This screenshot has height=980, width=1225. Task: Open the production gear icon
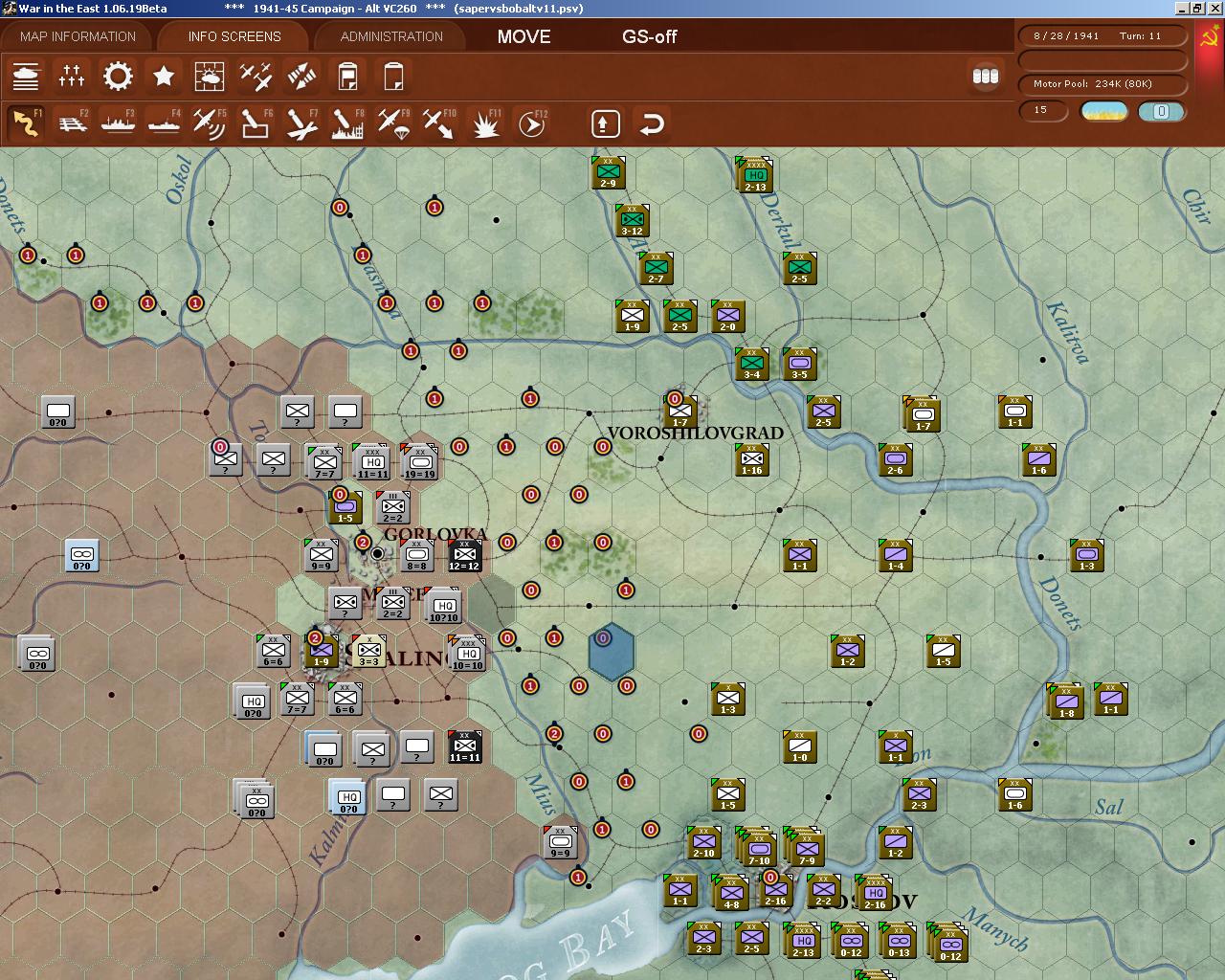[118, 76]
